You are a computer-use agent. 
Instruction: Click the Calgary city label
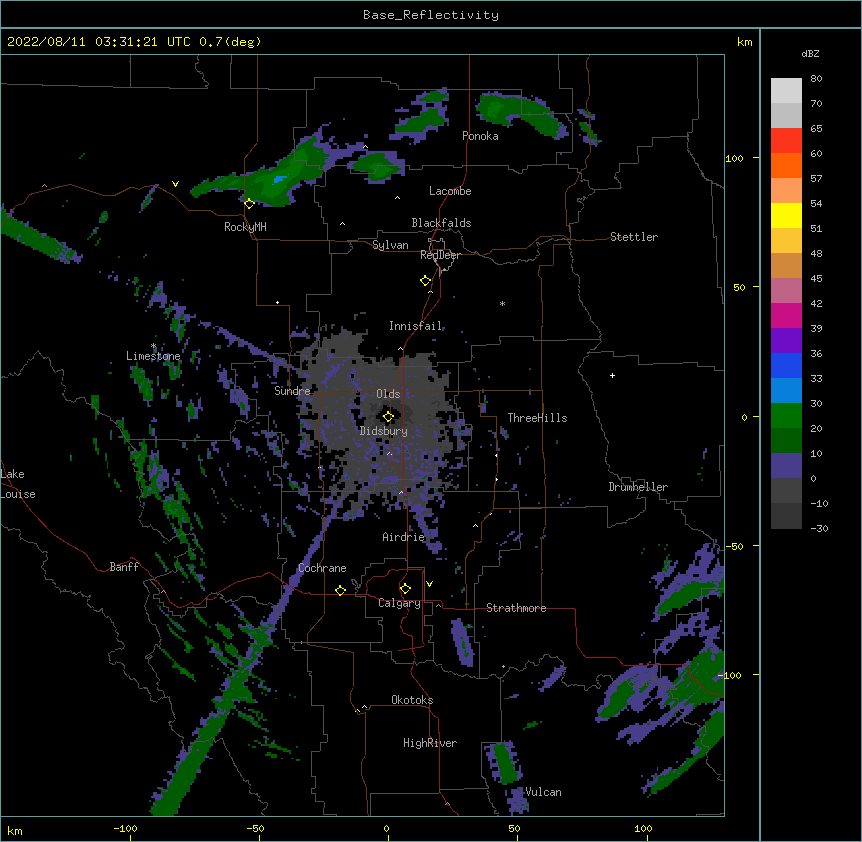(400, 603)
